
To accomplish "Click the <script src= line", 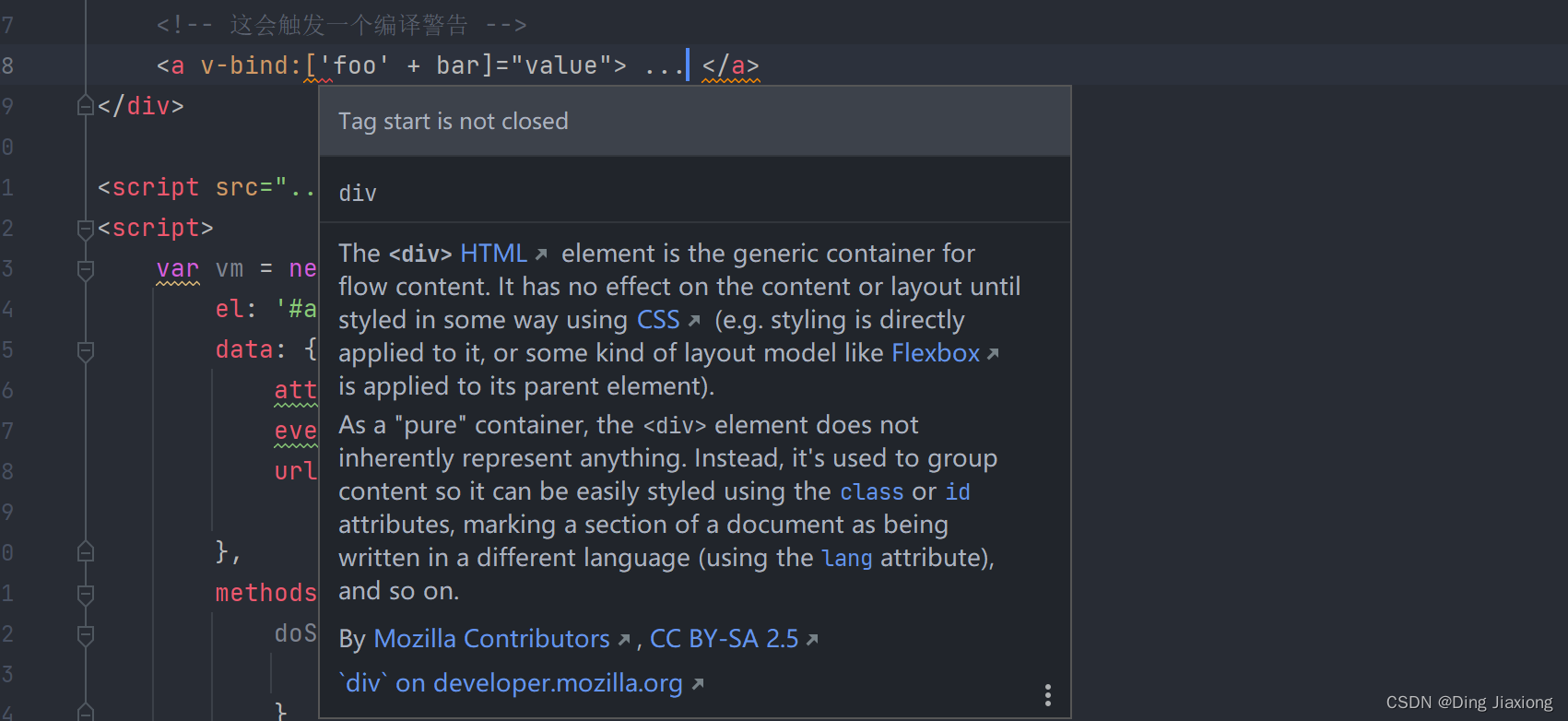I will coord(207,187).
